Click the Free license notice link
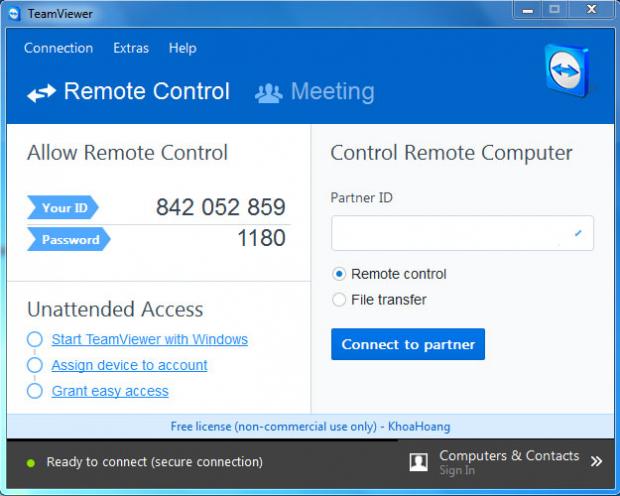Screen dimensions: 620x496 click(310, 426)
